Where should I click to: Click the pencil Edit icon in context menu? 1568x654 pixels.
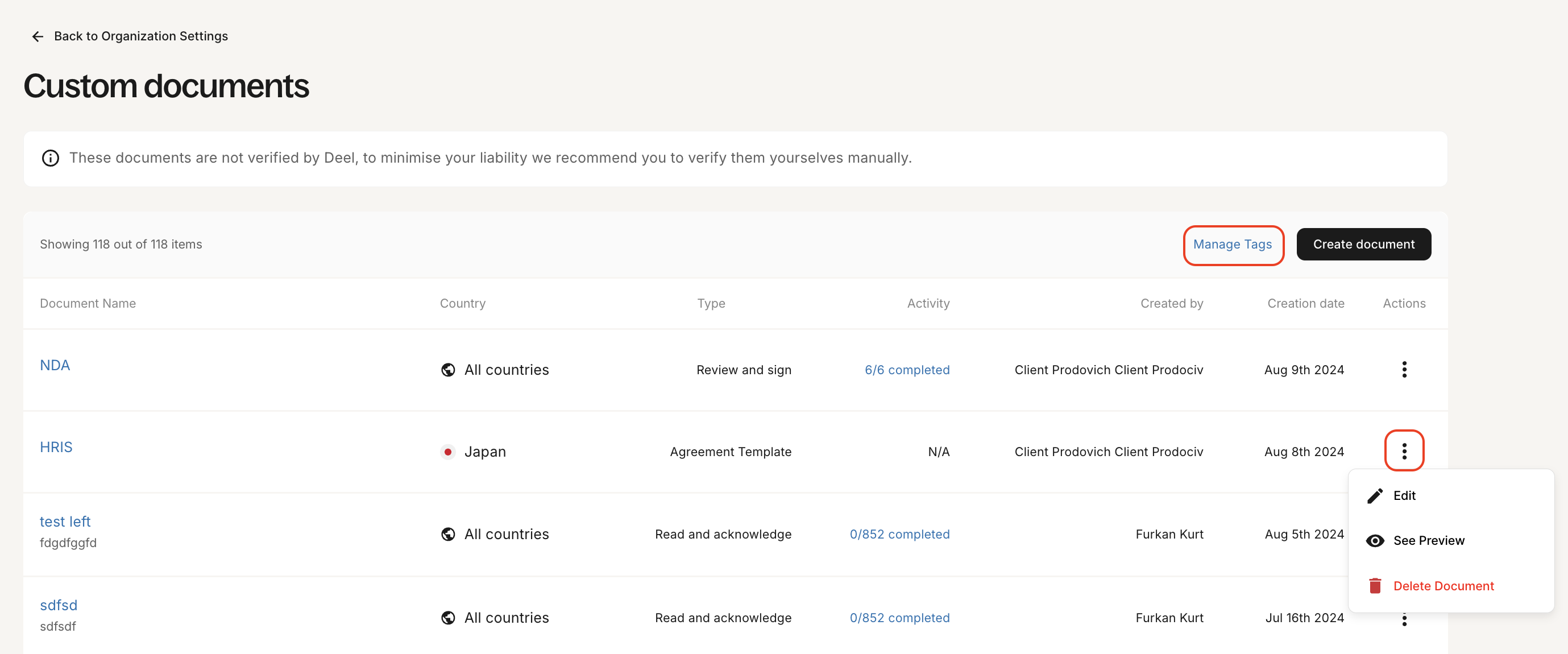point(1375,495)
